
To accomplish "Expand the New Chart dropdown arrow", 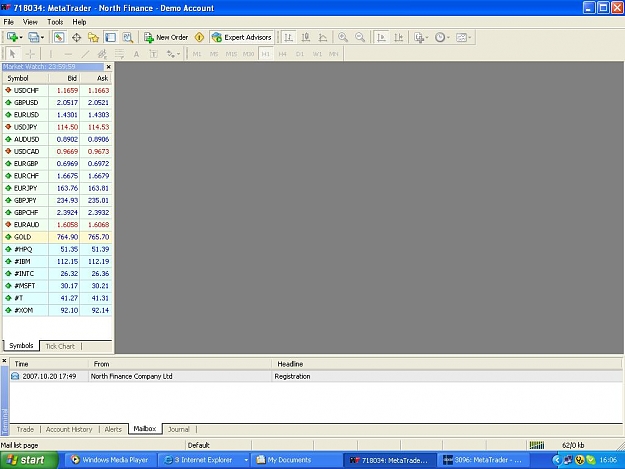I will pos(21,38).
